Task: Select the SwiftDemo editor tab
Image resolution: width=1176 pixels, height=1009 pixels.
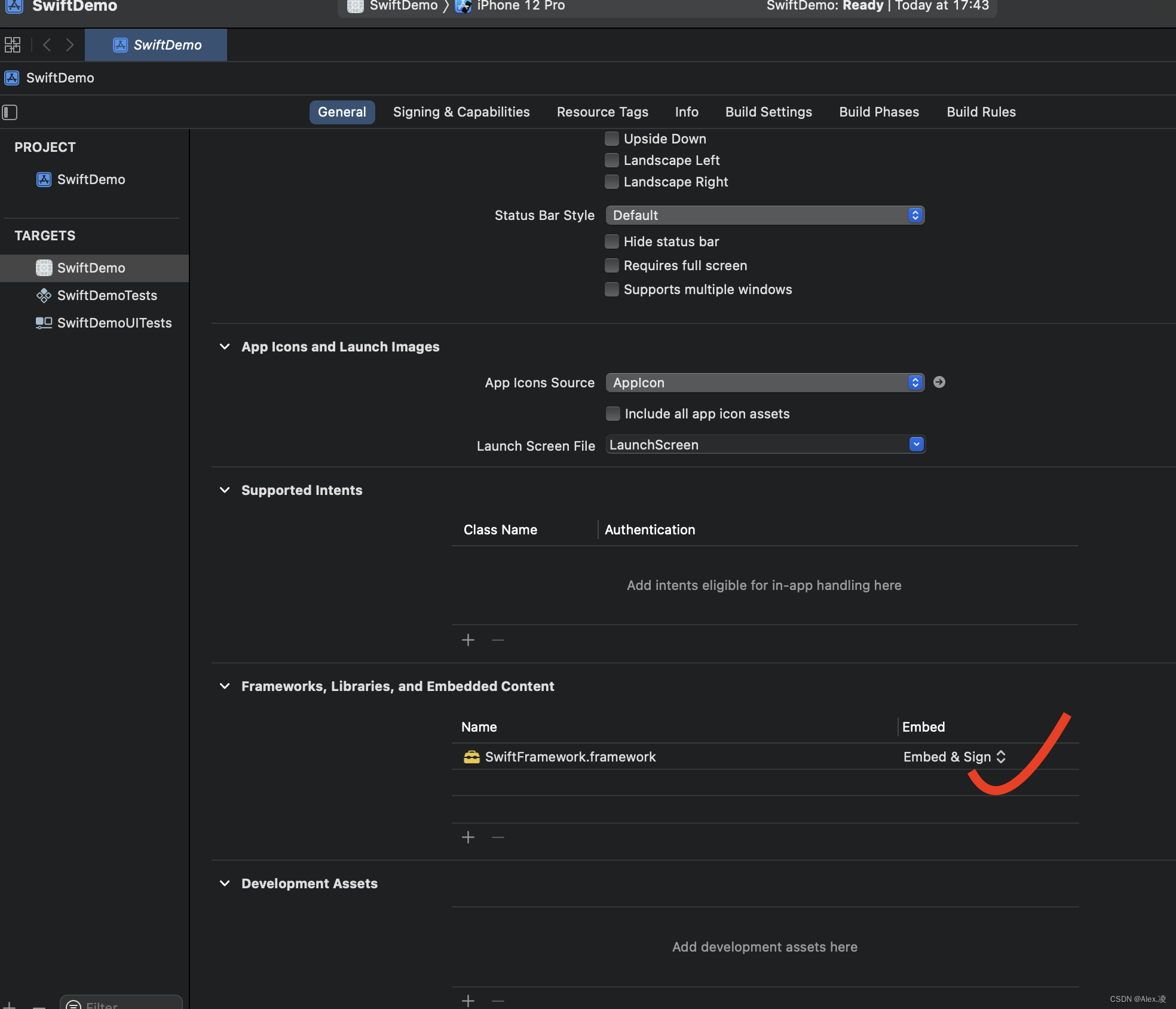Action: click(156, 45)
